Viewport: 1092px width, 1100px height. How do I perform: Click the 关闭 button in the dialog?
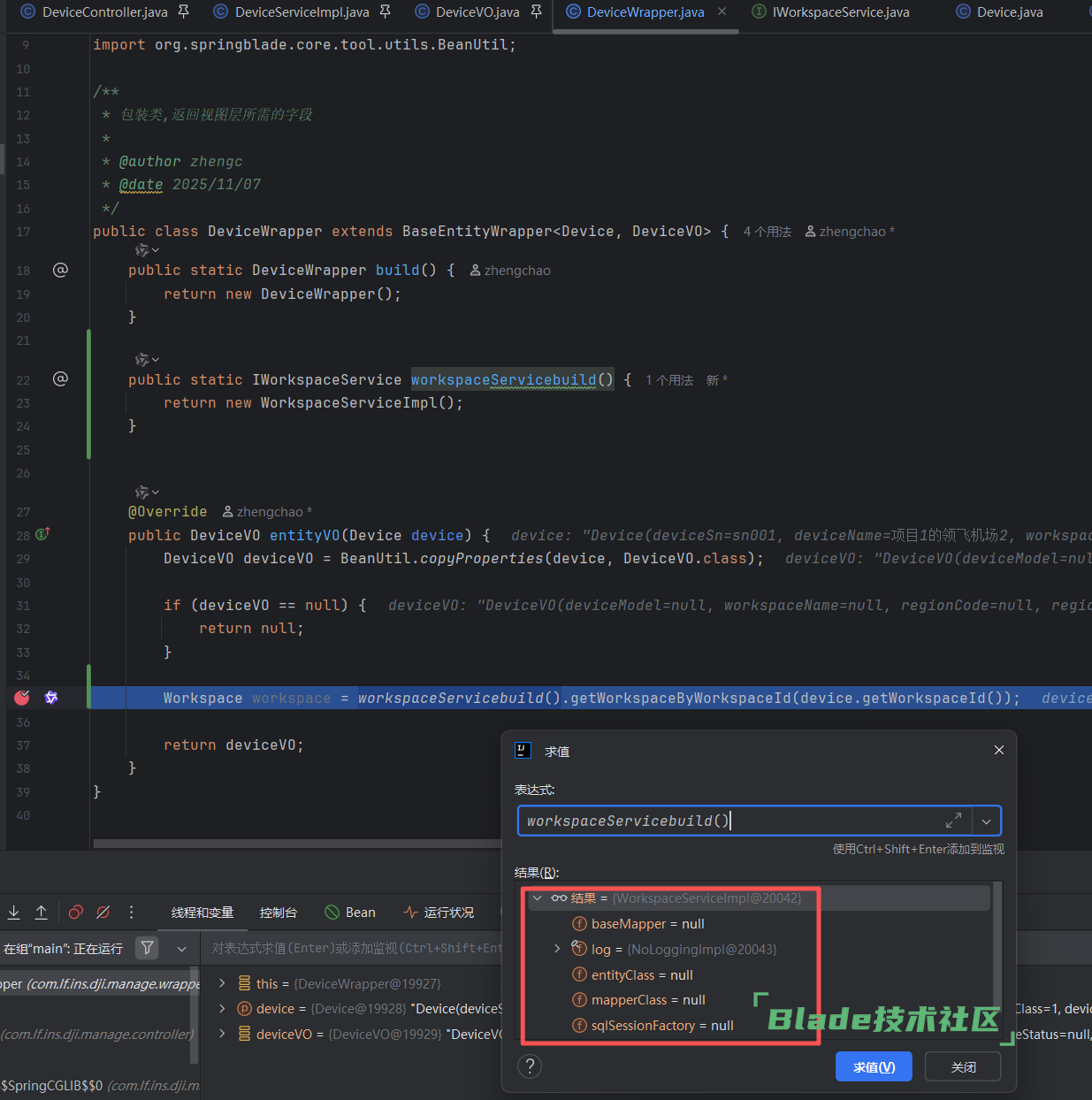point(963,1067)
